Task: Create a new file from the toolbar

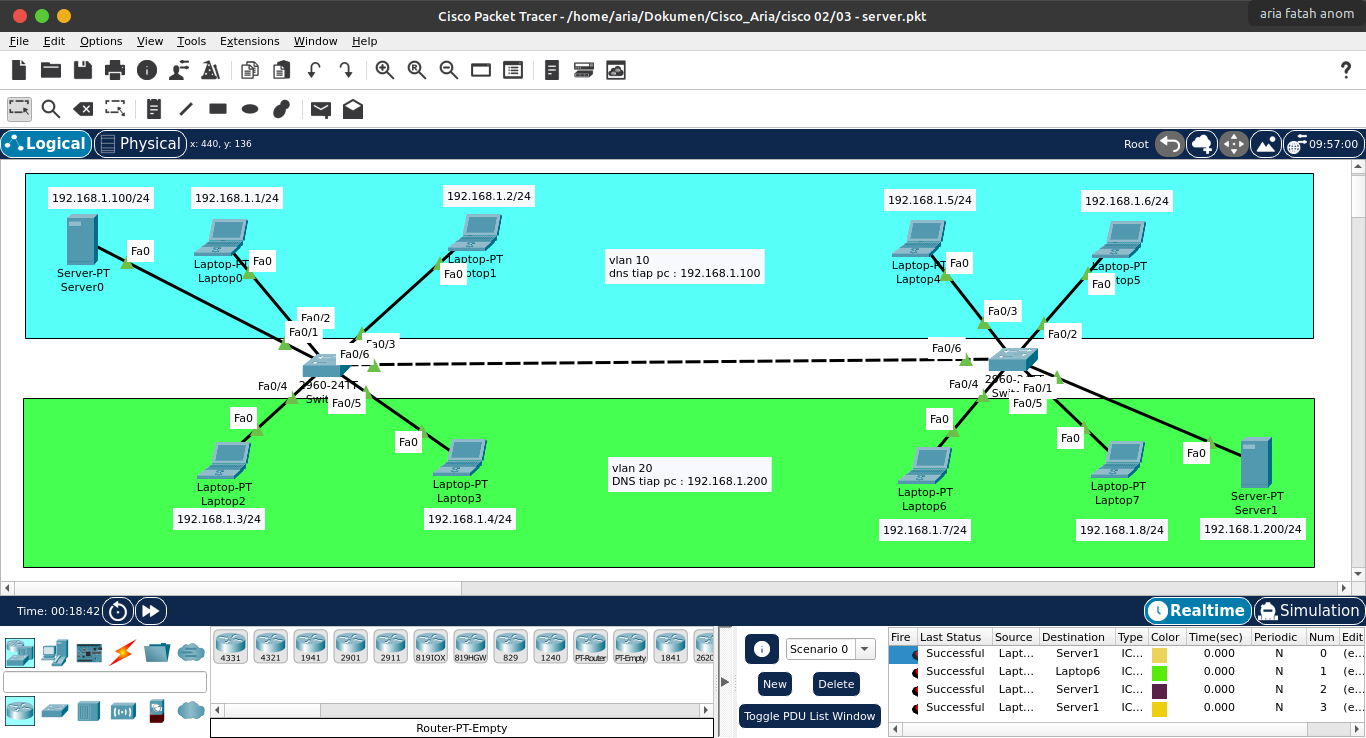Action: [19, 70]
